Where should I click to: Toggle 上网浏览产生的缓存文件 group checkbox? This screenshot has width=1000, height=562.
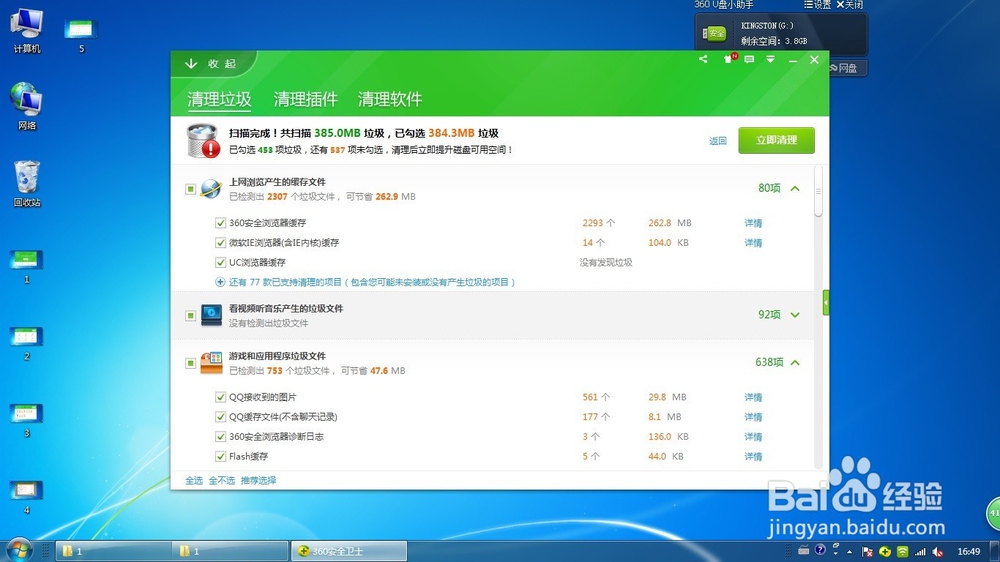(190, 189)
